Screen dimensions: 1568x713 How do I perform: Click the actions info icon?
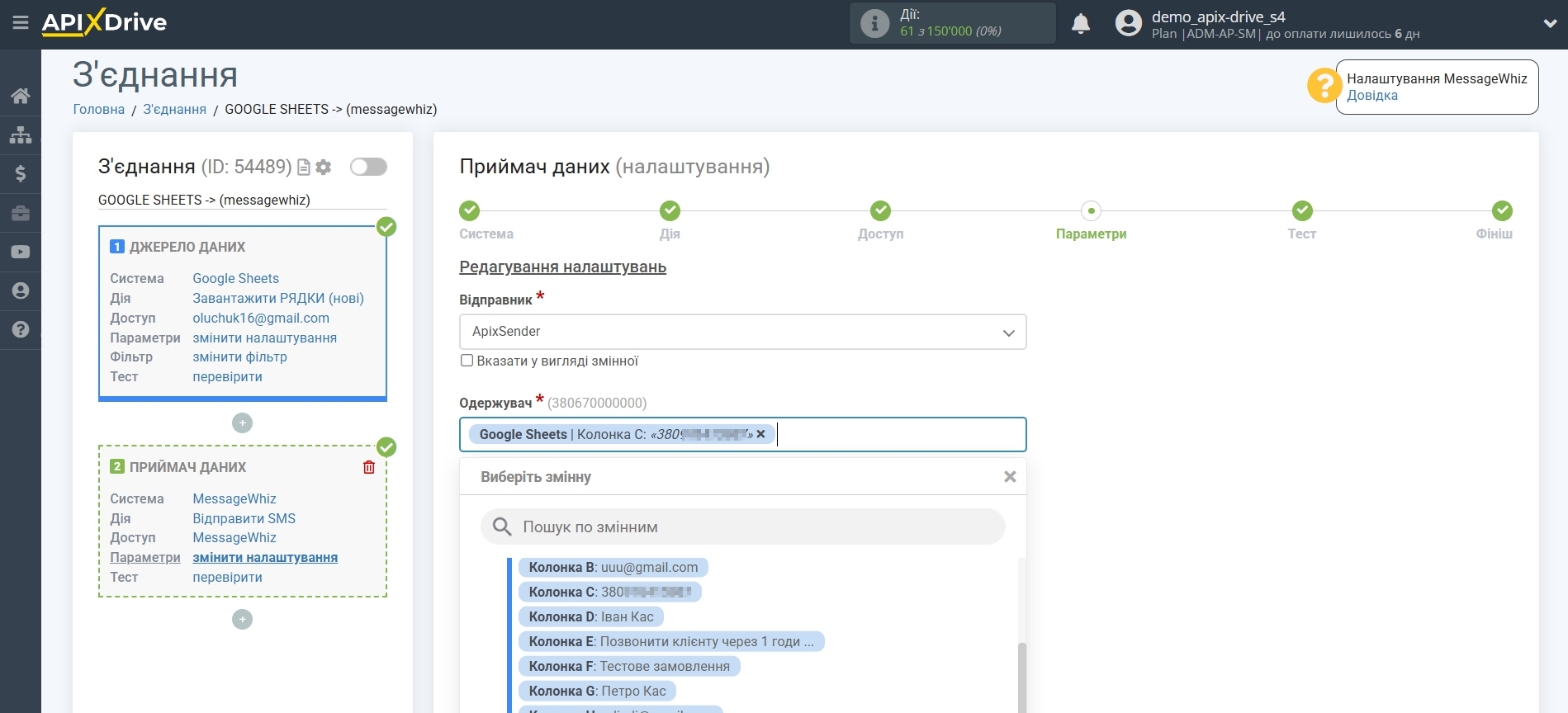(x=874, y=23)
